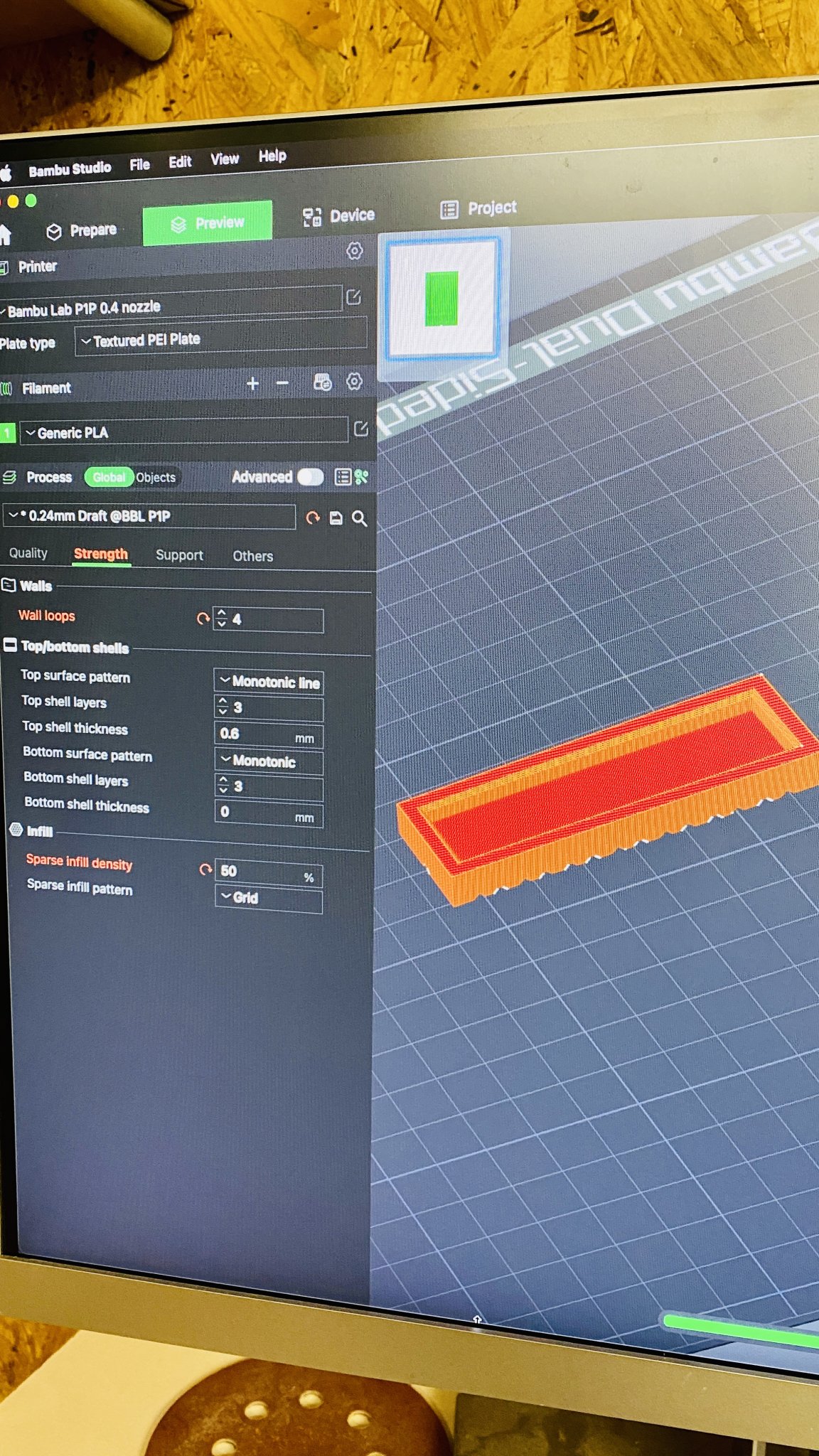
Task: Open the Sparse infill pattern dropdown
Action: 269,899
